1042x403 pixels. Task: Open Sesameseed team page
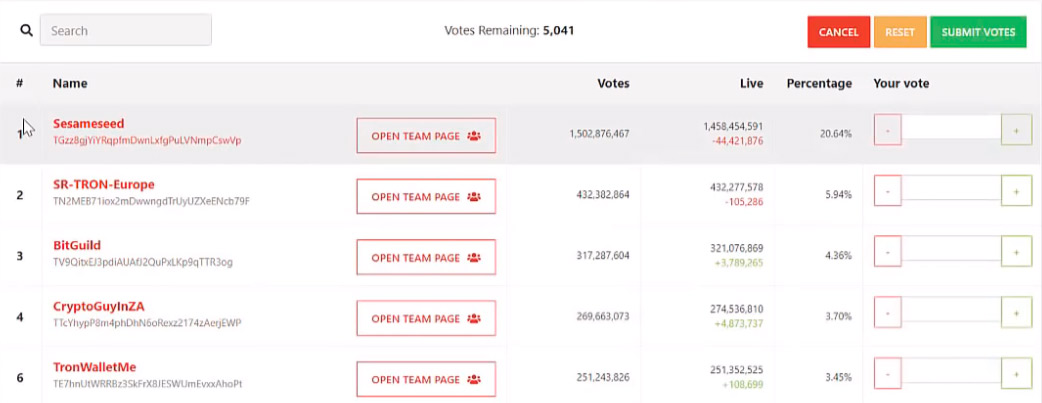point(426,136)
